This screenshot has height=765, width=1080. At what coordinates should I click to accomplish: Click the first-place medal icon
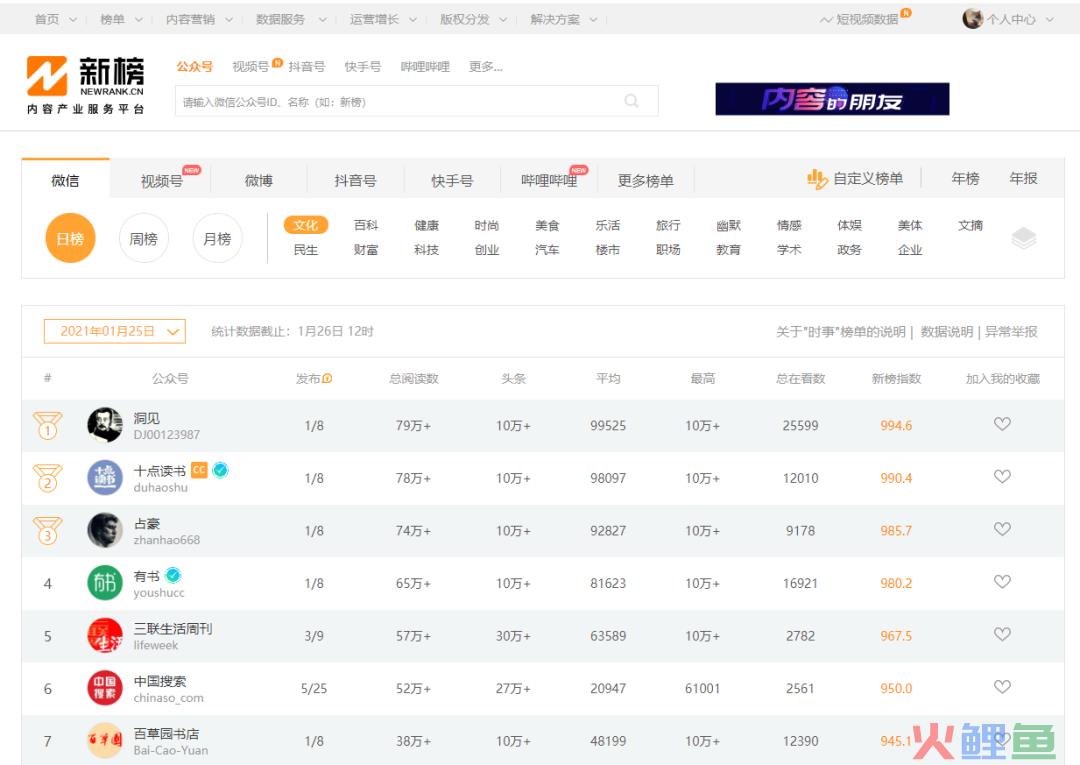click(47, 426)
